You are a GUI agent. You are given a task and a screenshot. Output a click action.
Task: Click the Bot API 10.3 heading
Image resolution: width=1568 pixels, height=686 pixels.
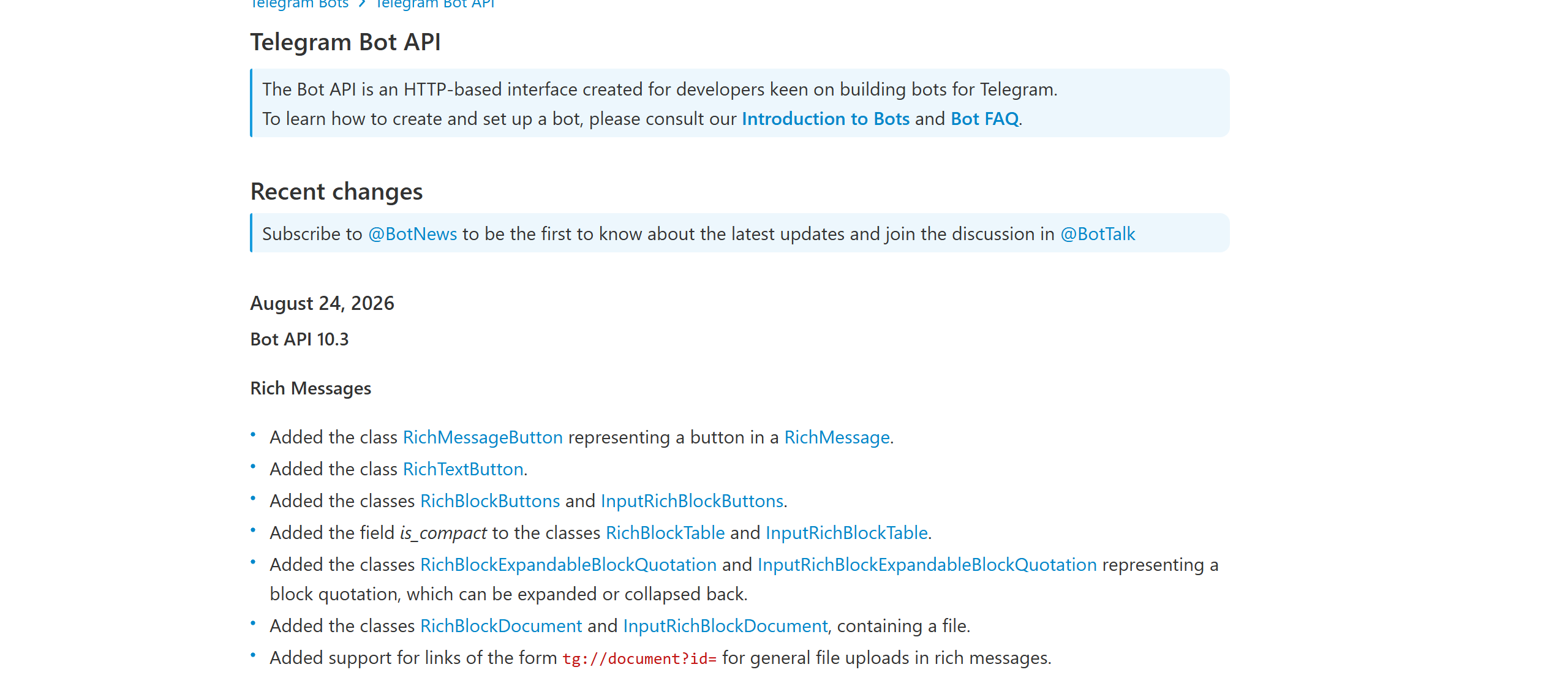pos(300,339)
